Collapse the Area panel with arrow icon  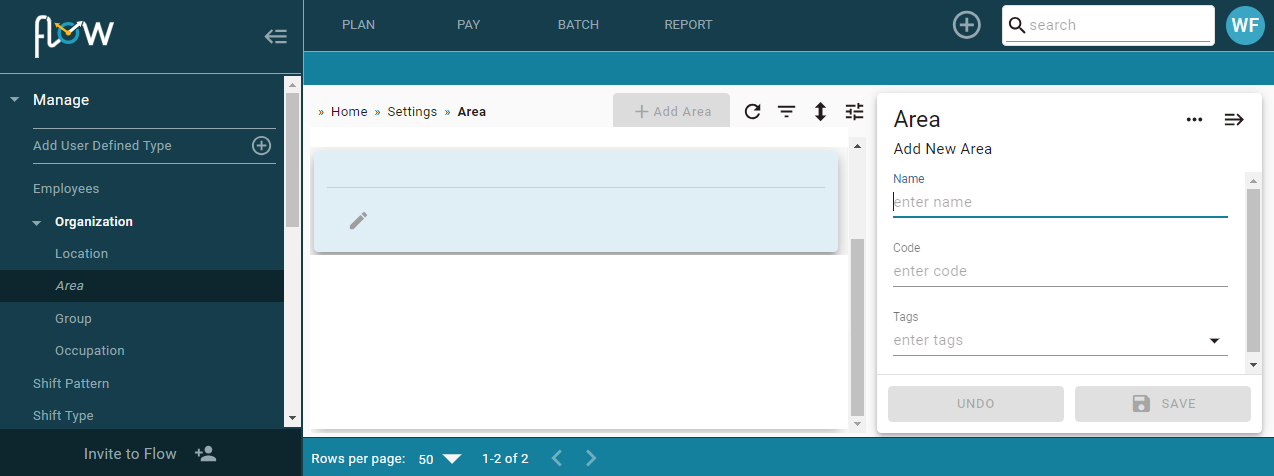point(1234,120)
